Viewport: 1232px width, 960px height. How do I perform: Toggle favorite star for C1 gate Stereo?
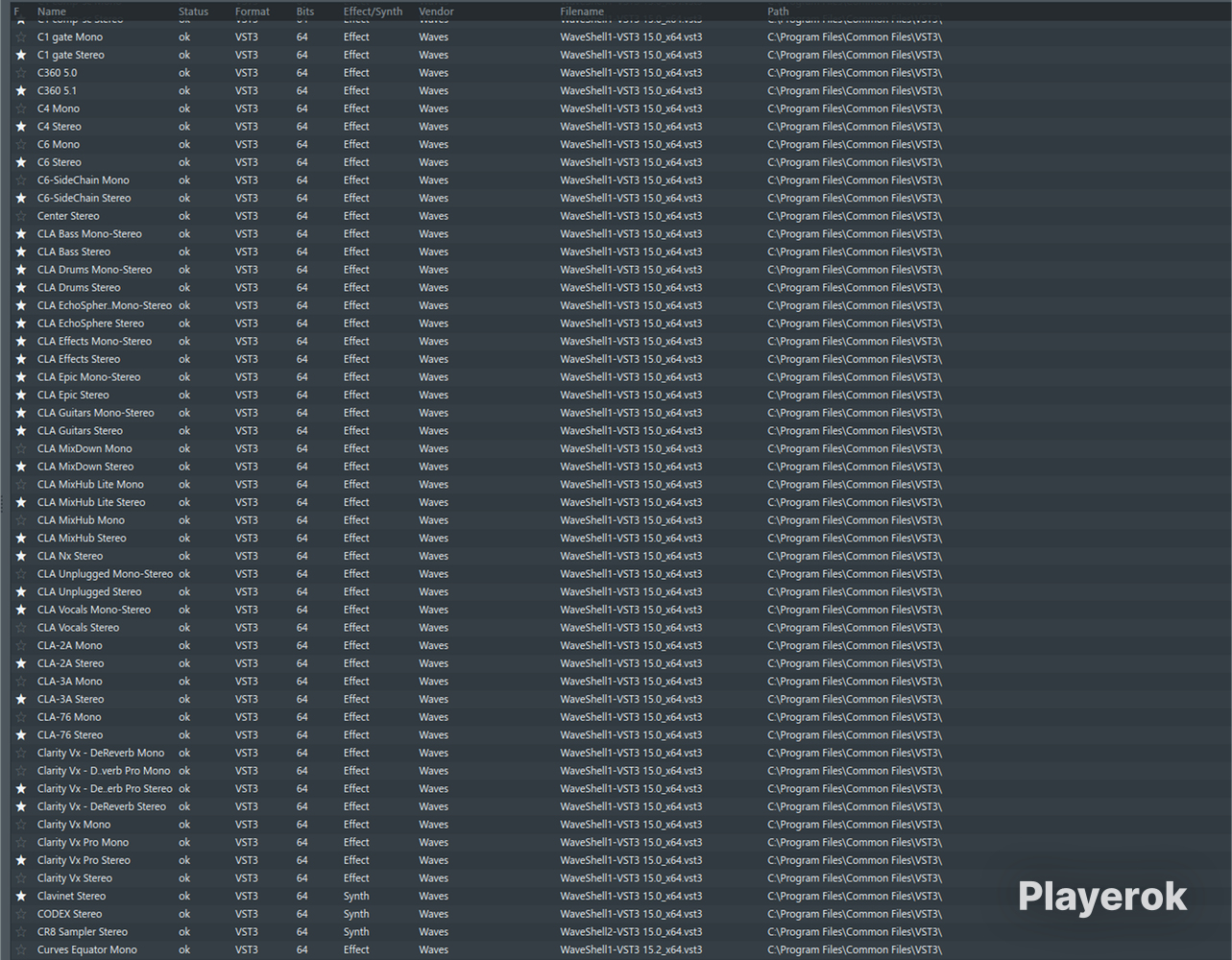(21, 55)
